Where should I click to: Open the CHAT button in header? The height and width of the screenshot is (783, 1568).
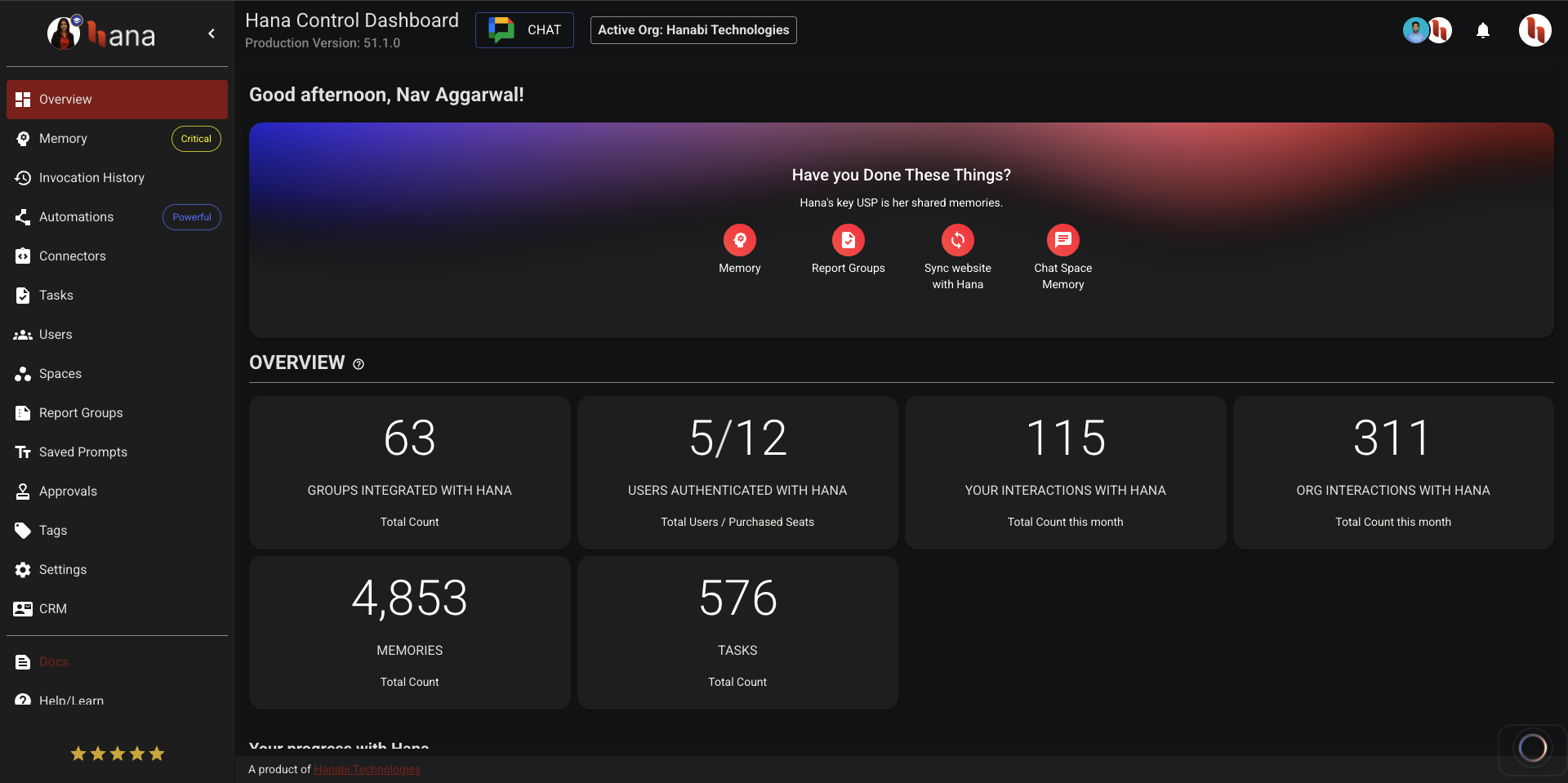(x=524, y=30)
